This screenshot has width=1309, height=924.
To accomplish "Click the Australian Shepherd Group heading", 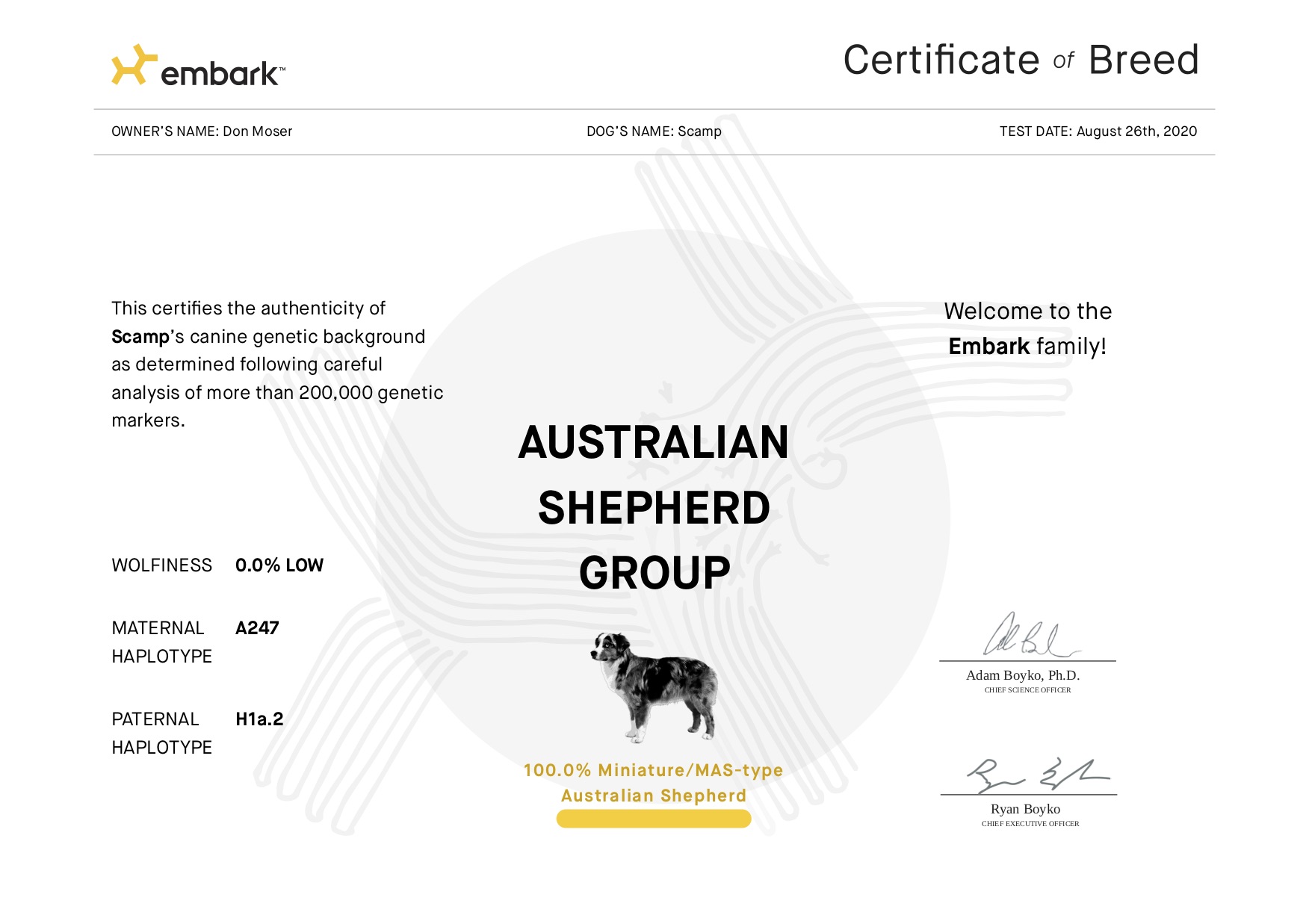I will [x=654, y=507].
